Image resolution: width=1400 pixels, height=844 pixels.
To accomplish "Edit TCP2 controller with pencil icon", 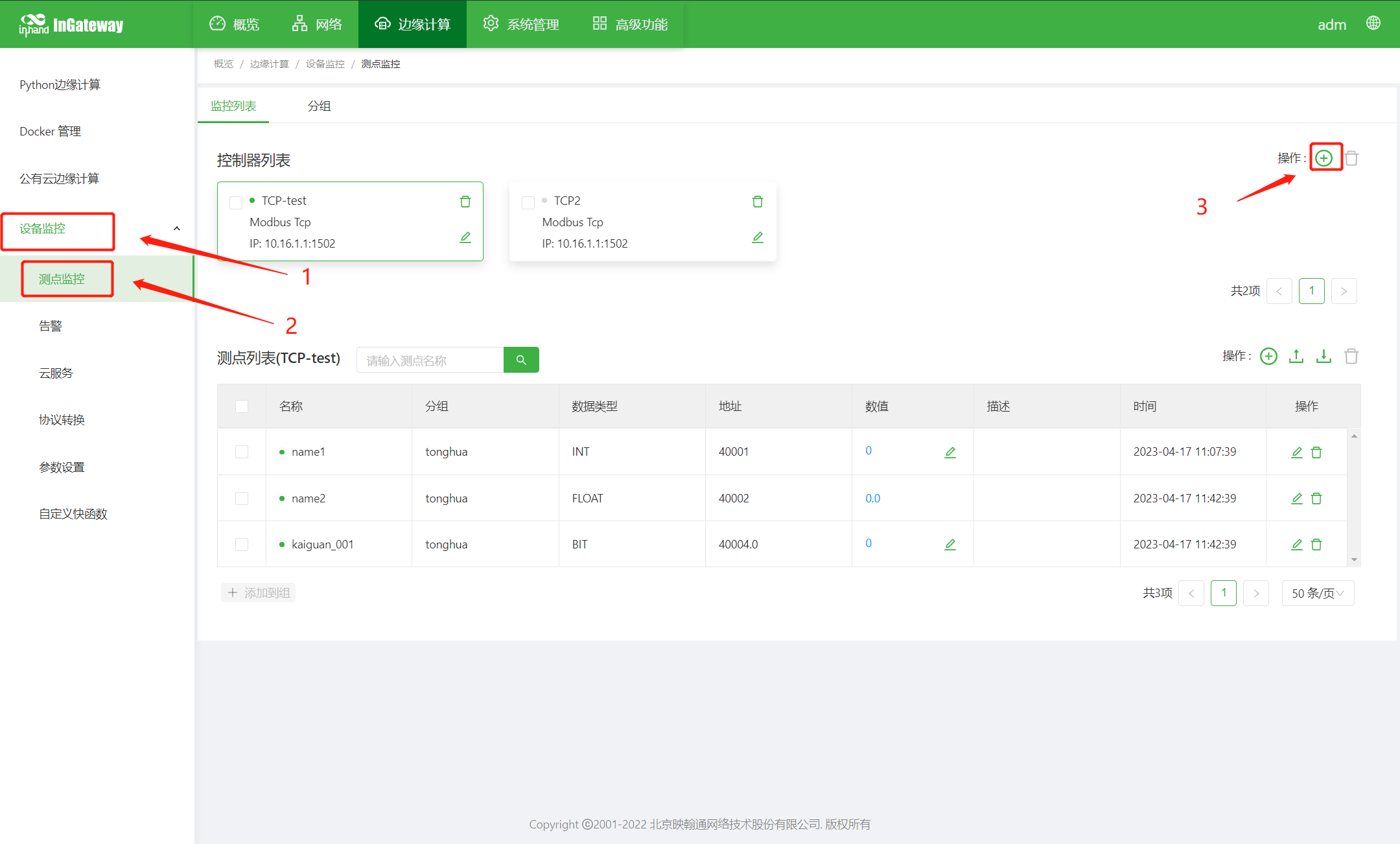I will [x=757, y=237].
